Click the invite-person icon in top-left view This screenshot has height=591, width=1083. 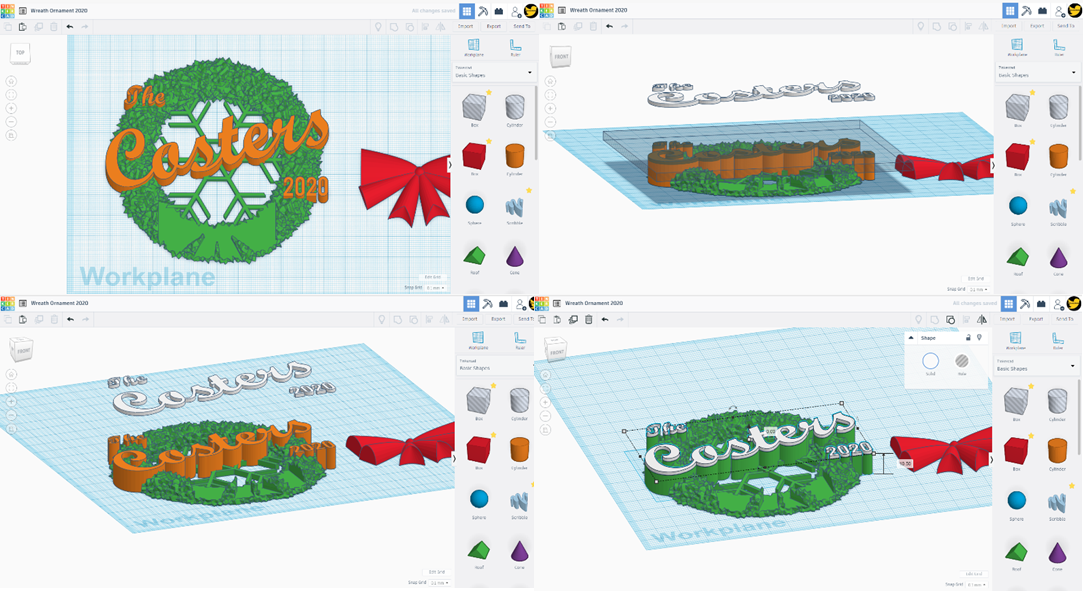click(x=516, y=11)
